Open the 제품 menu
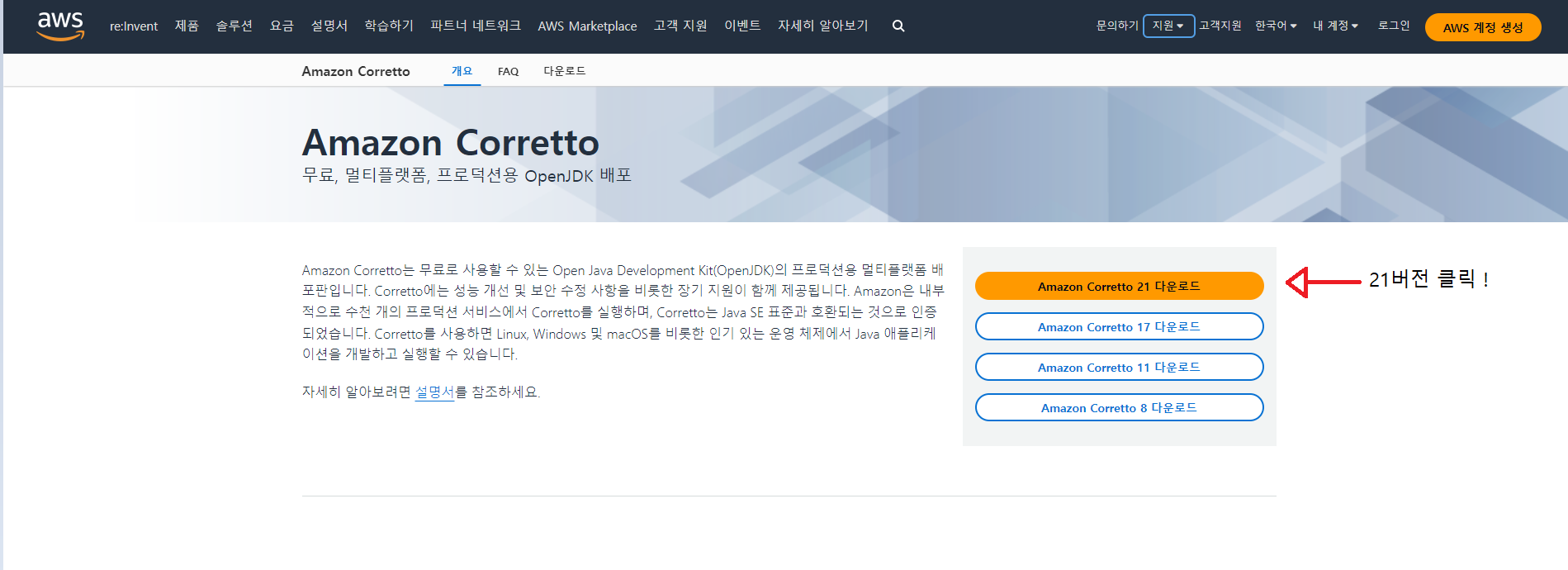 (x=187, y=26)
